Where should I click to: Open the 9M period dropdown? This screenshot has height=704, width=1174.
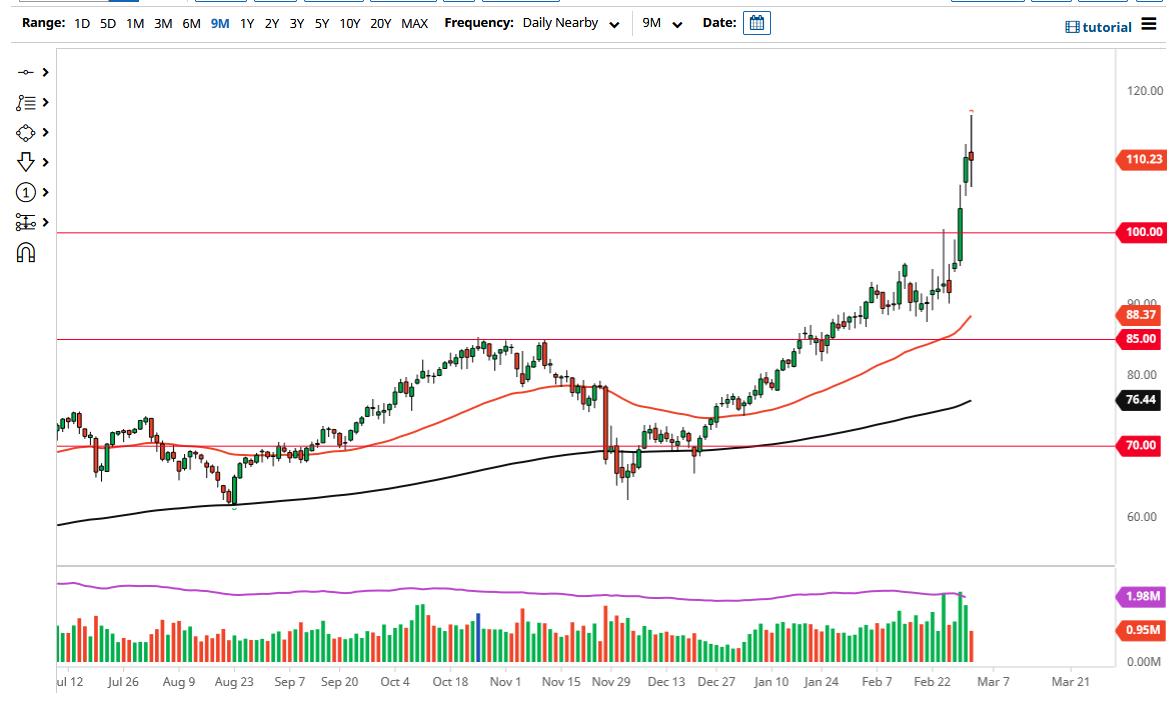click(x=662, y=22)
